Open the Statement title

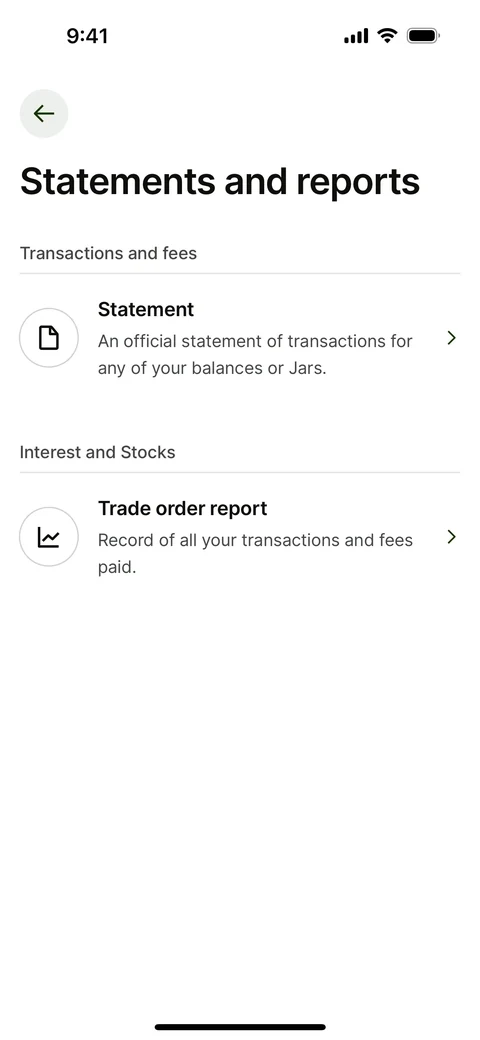(146, 310)
